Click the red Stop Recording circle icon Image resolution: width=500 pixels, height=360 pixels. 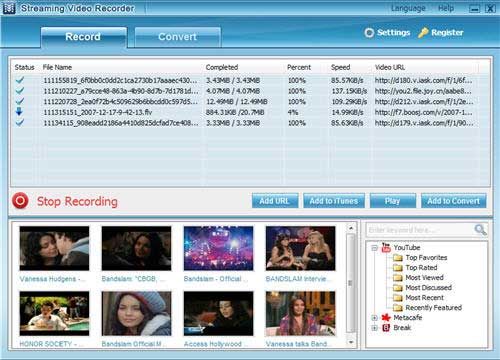point(20,201)
